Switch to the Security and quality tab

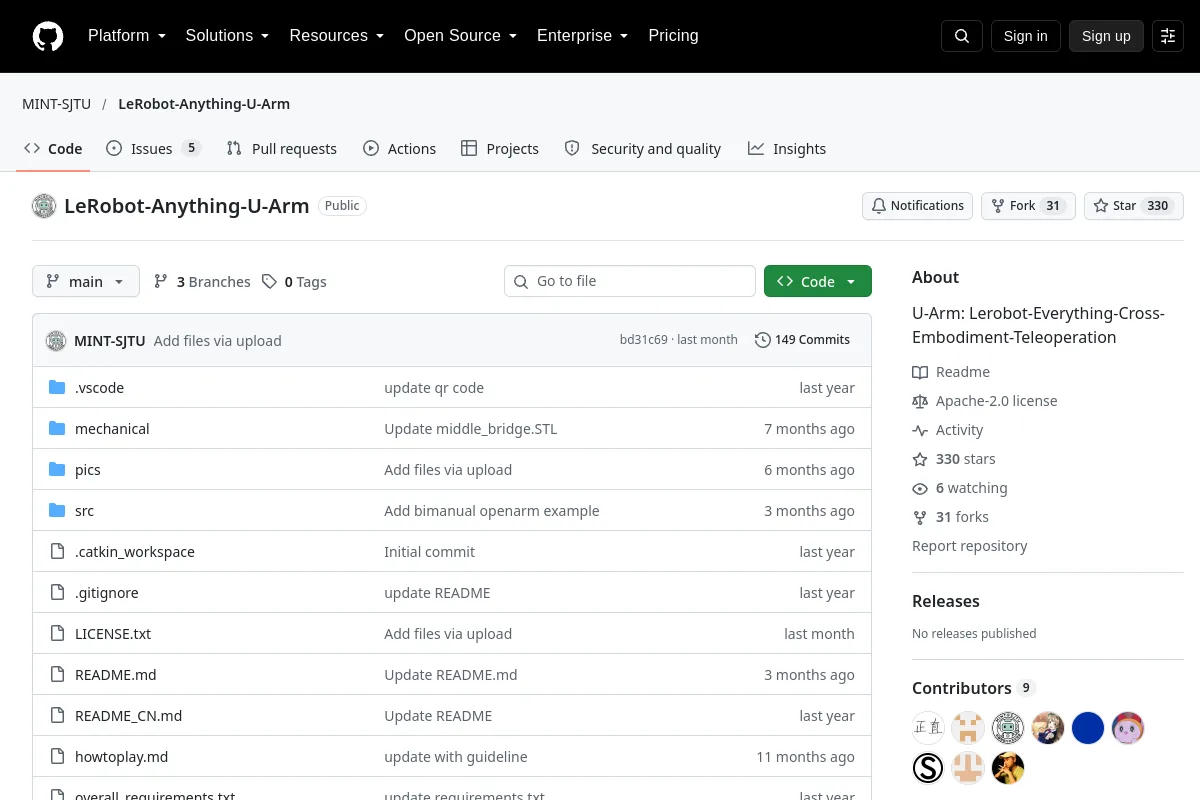point(643,149)
